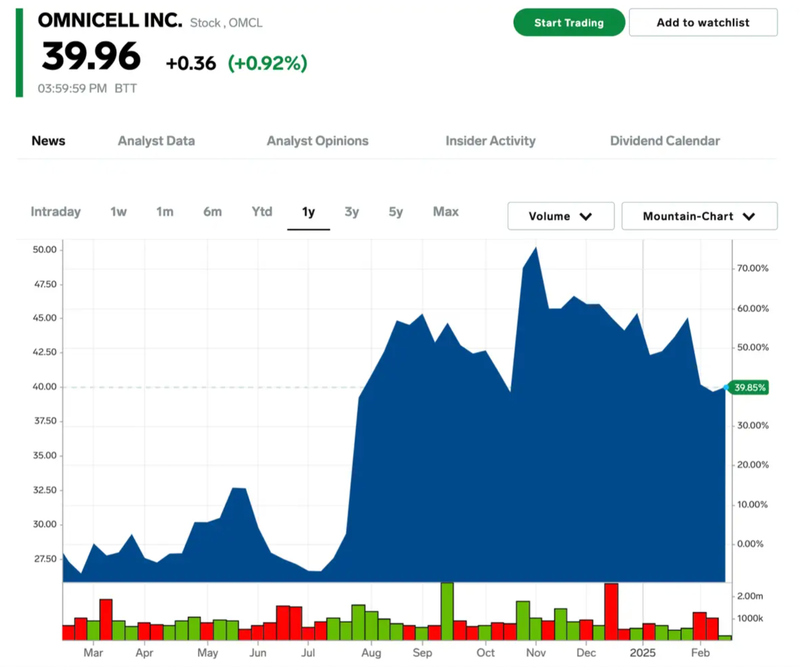The width and height of the screenshot is (800, 667).
Task: Click the Start Trading button
Action: click(x=569, y=23)
